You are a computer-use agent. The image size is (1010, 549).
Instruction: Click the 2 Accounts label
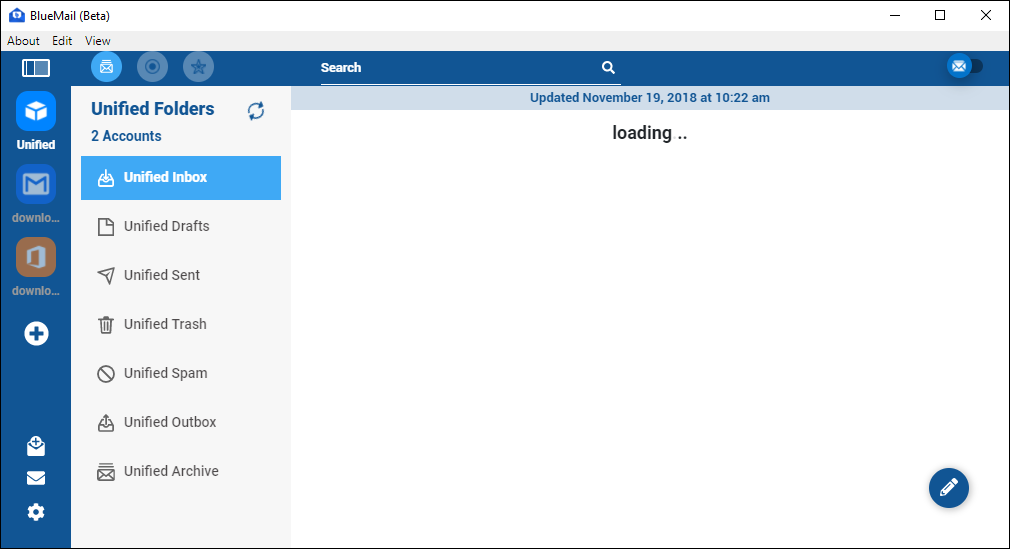(126, 136)
